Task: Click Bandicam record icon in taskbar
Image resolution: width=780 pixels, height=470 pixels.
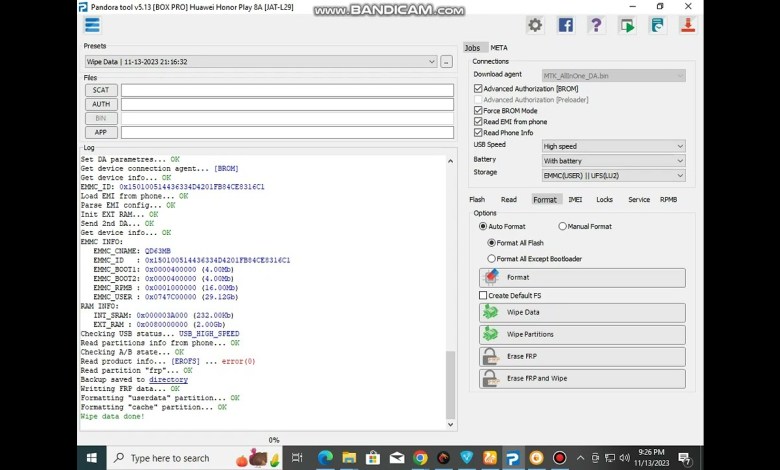Action: click(x=560, y=458)
